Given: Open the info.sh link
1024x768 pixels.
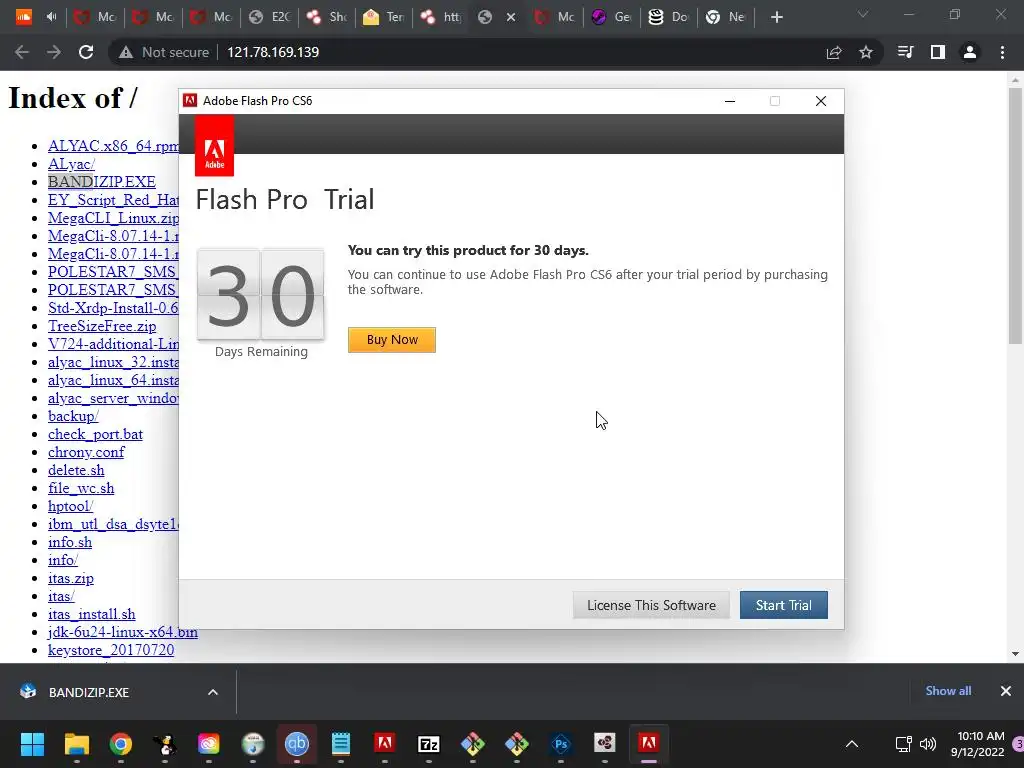Looking at the screenshot, I should coord(70,542).
